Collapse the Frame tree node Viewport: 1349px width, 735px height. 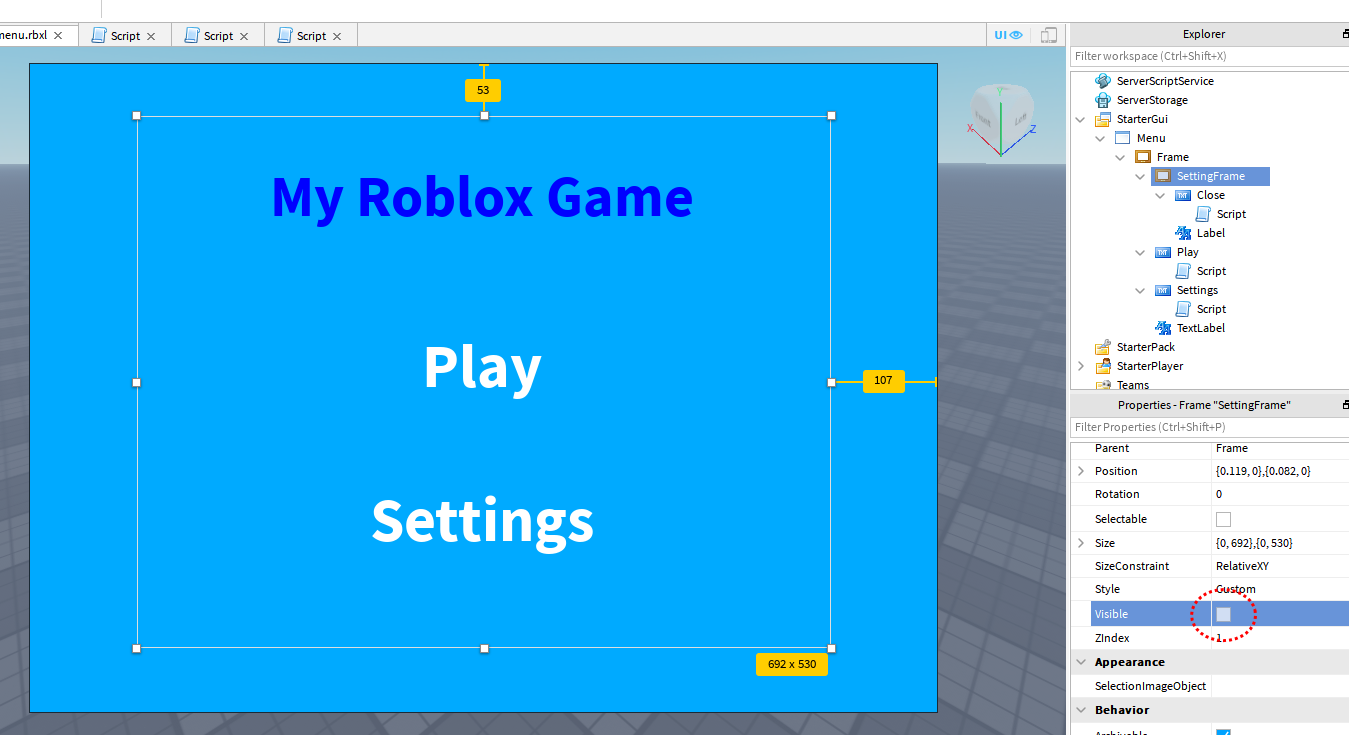click(x=1120, y=157)
